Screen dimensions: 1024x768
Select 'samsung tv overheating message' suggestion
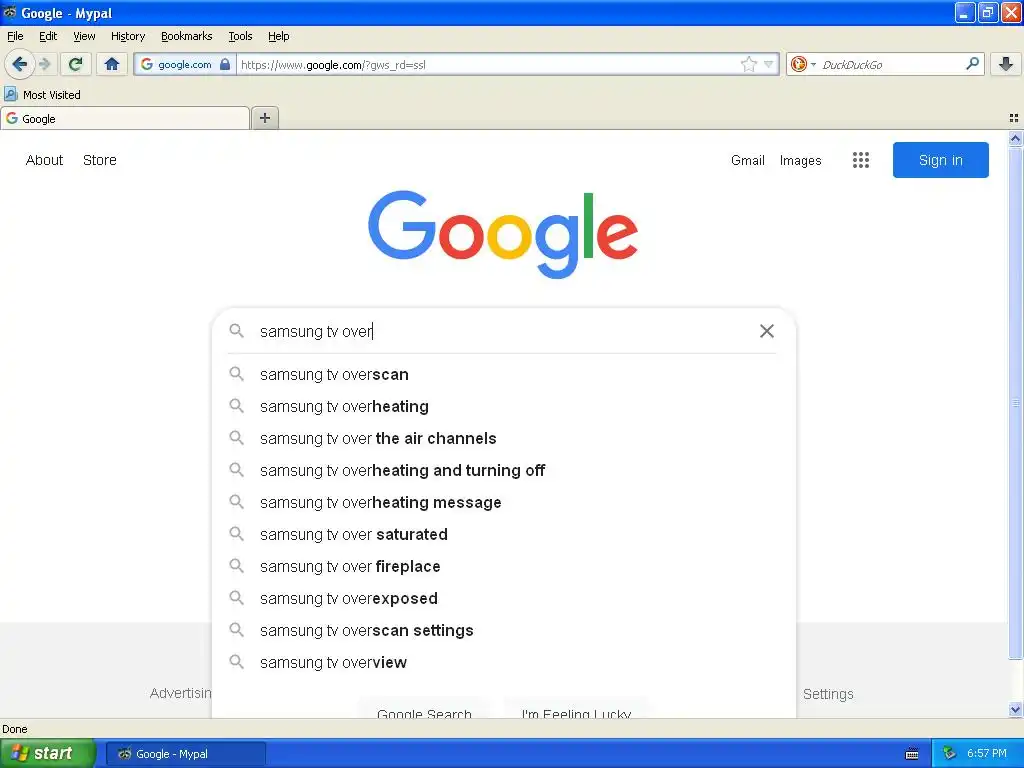pyautogui.click(x=503, y=502)
